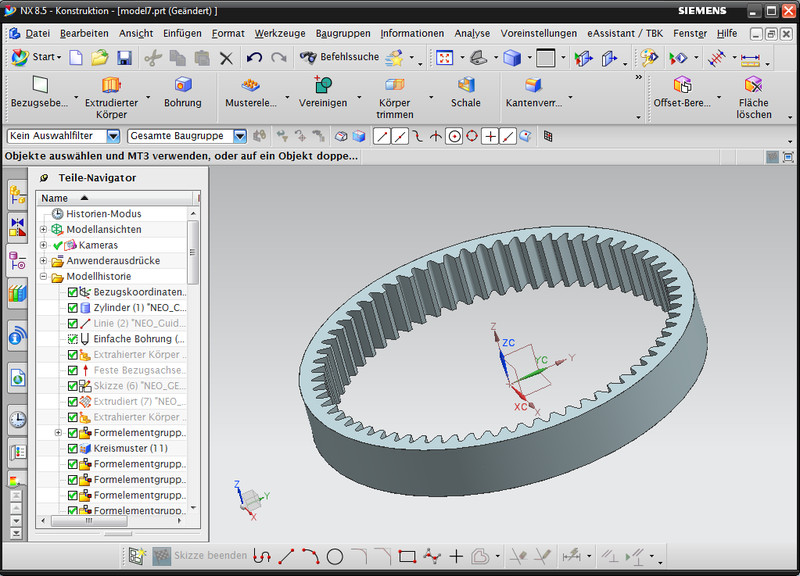The width and height of the screenshot is (800, 576).
Task: Activate the Schale shell tool
Action: [x=465, y=85]
